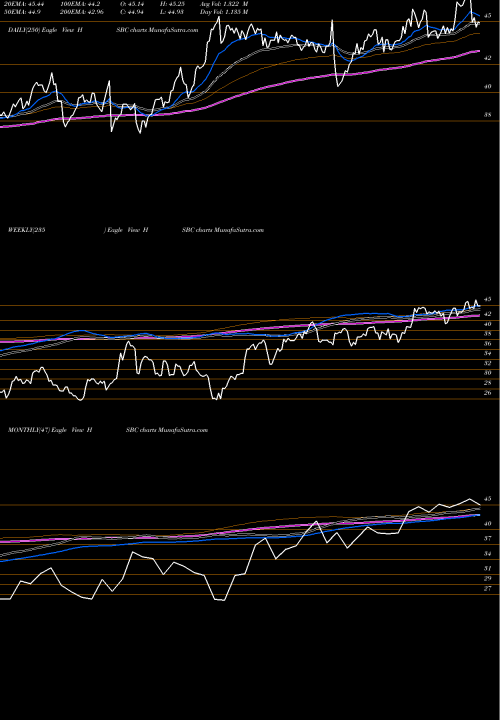The image size is (500, 720).
Task: Click the 50EMA: 44.9 value
Action: coord(25,12)
